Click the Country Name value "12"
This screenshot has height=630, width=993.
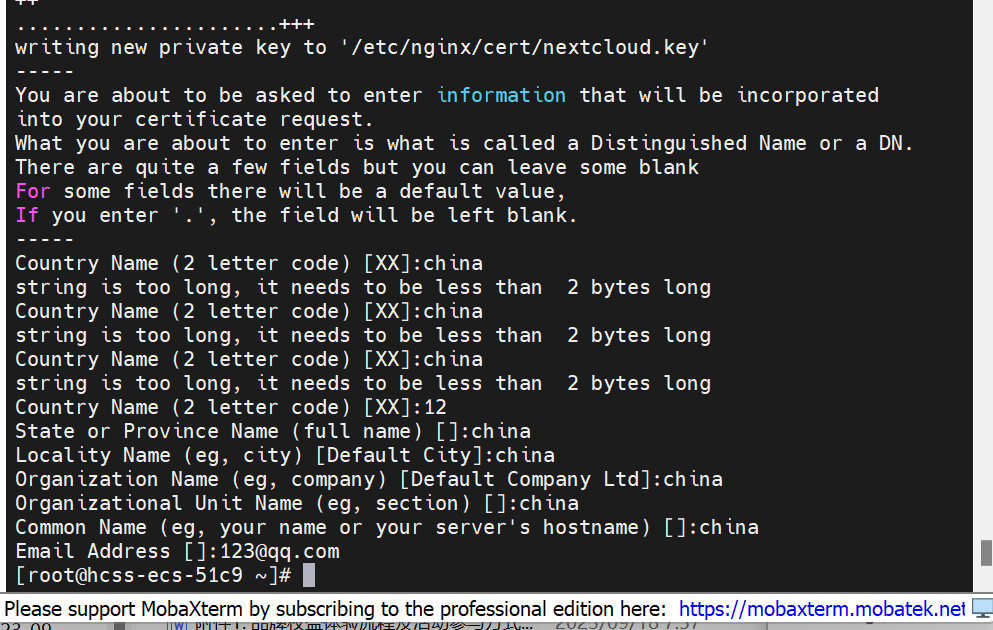point(435,407)
